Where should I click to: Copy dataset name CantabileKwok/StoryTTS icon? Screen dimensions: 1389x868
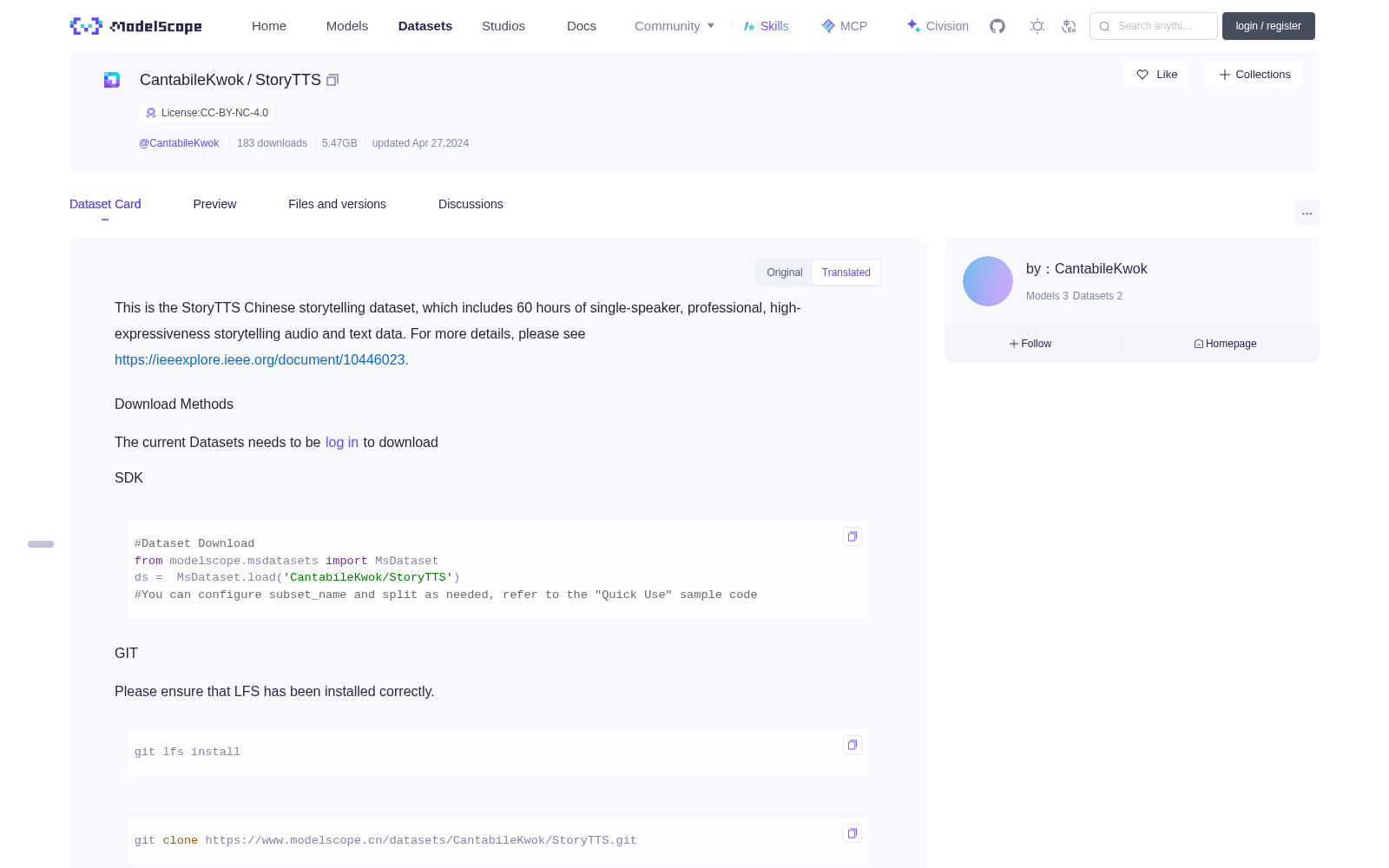(332, 80)
